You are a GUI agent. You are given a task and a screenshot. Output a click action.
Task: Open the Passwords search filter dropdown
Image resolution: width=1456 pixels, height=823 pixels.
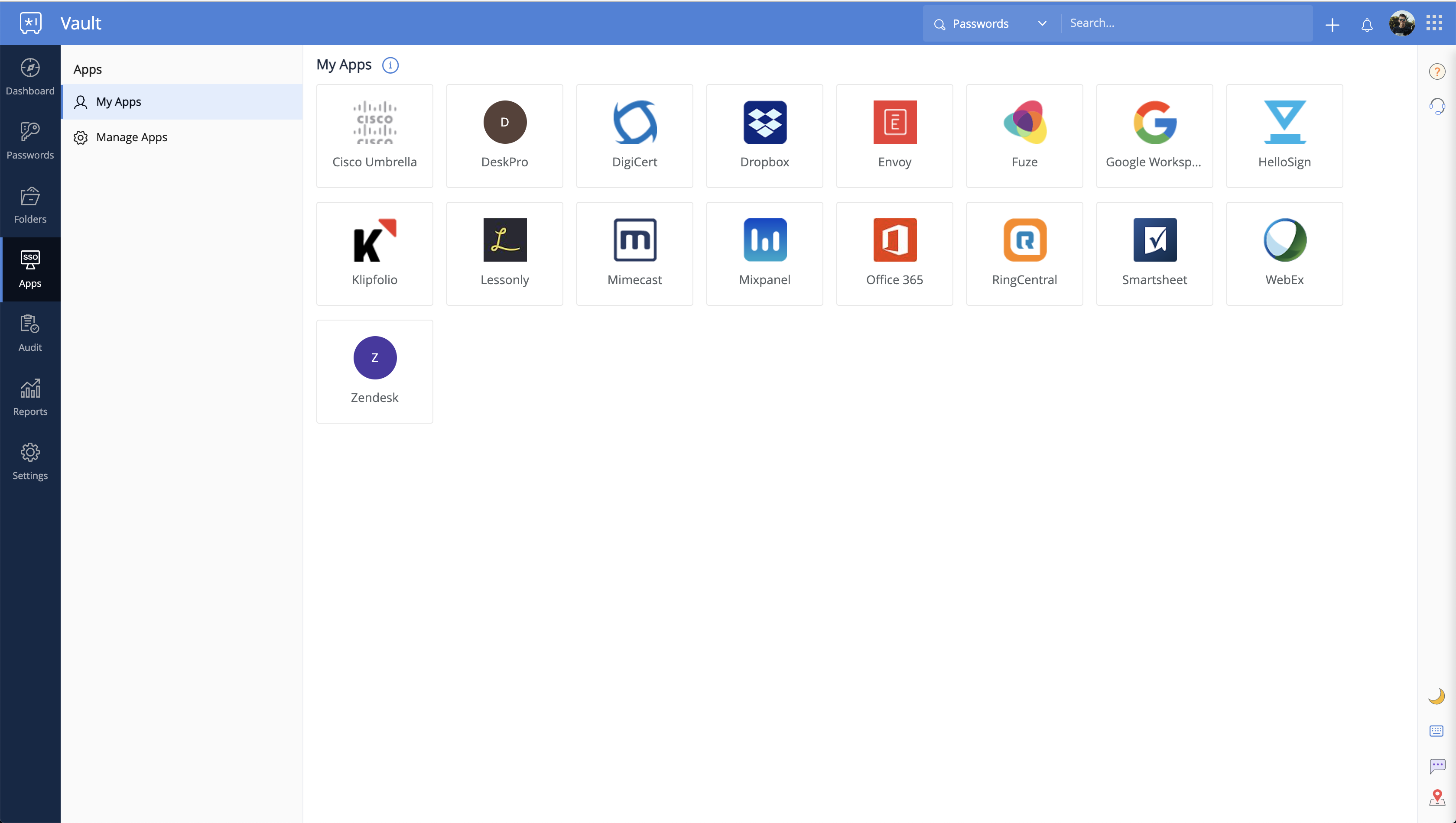click(1042, 23)
